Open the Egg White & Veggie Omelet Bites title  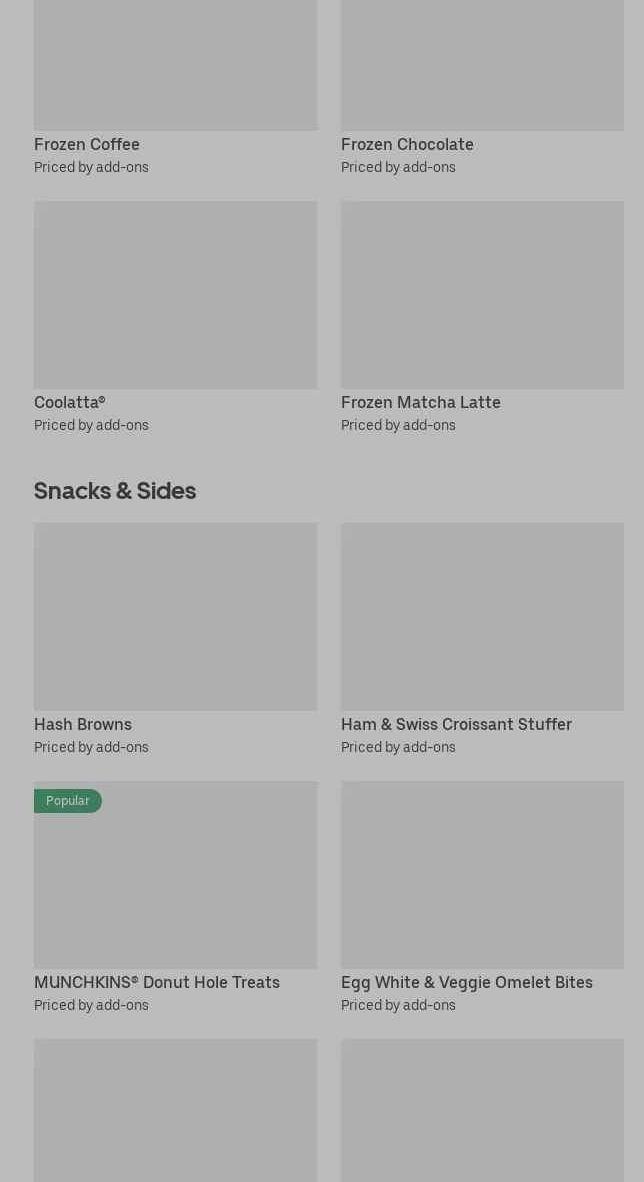click(x=466, y=982)
